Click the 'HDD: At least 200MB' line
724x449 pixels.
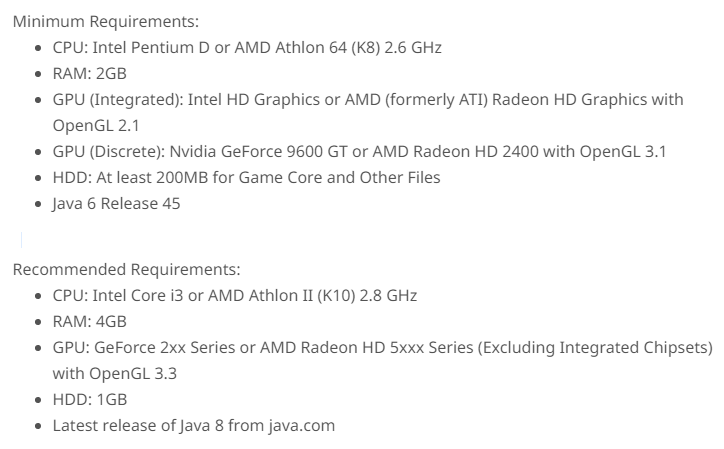(246, 177)
